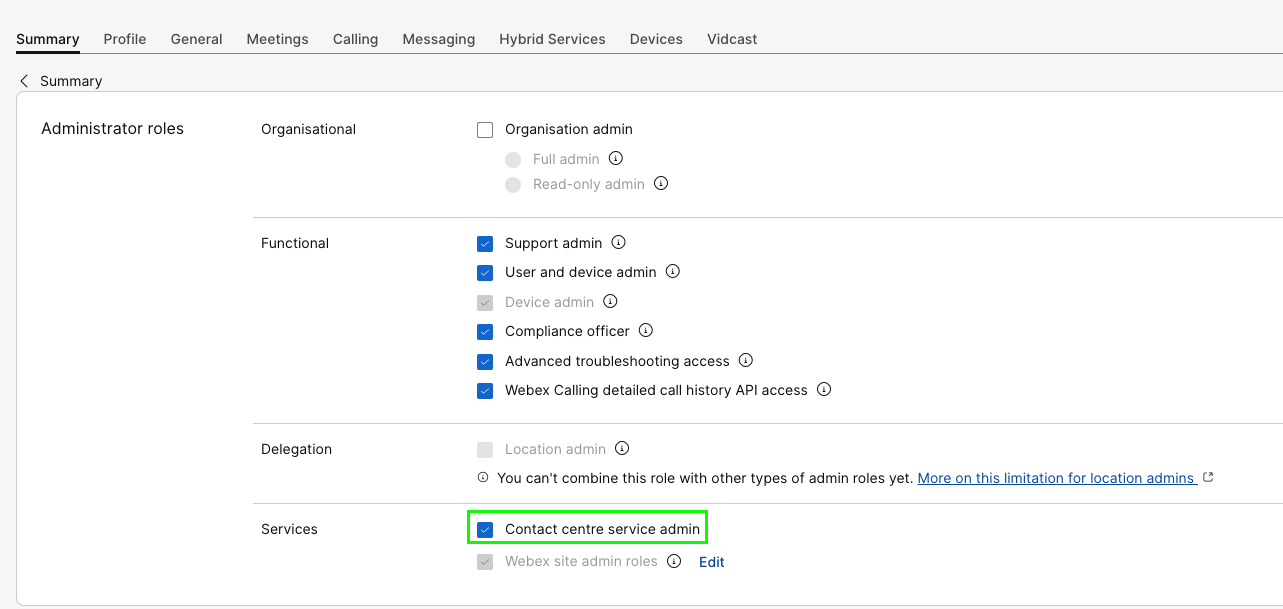1283x609 pixels.
Task: Enable the Organisation admin checkbox
Action: [485, 129]
